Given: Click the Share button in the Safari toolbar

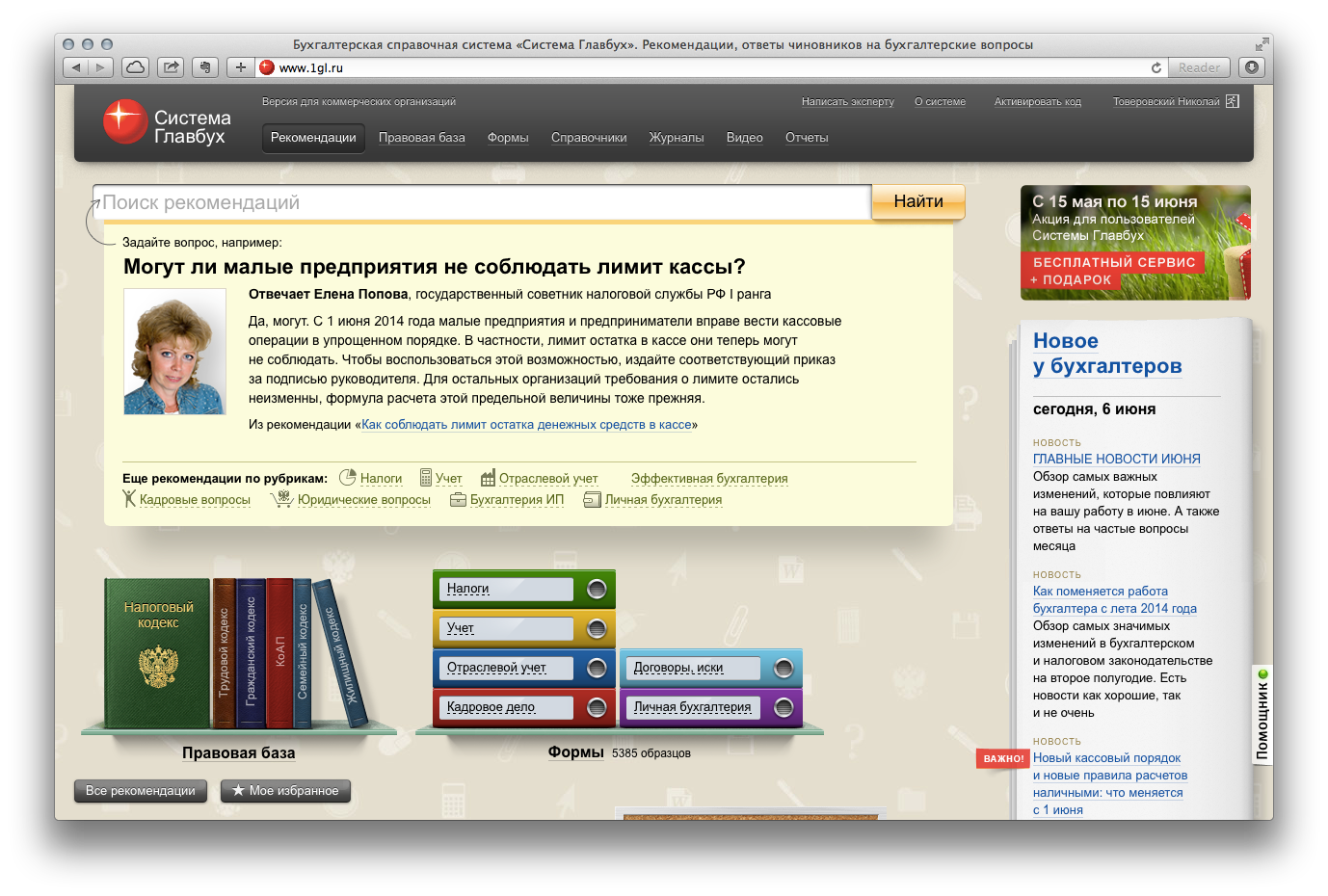Looking at the screenshot, I should 171,67.
